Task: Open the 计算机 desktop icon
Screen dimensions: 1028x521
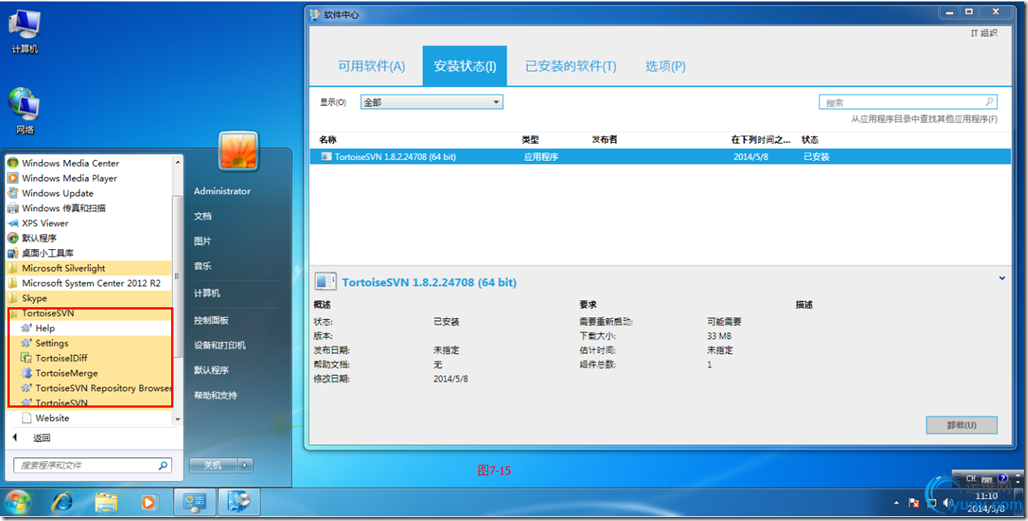Action: pos(24,31)
